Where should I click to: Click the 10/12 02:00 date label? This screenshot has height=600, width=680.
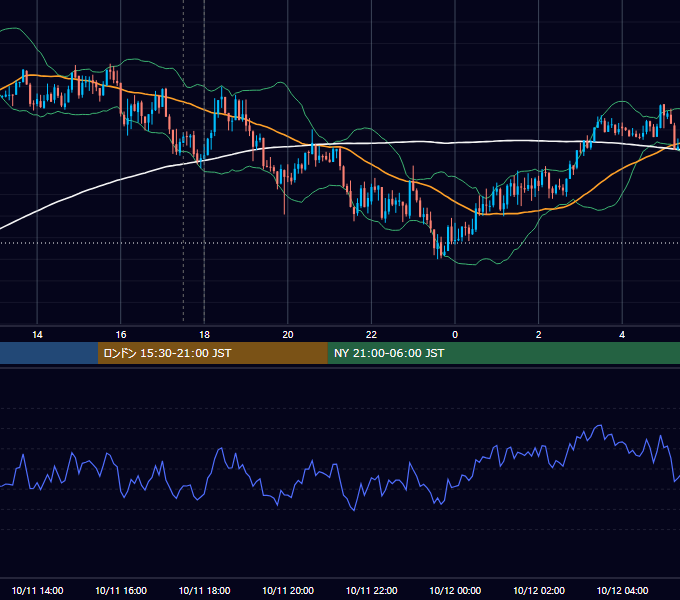(539, 590)
